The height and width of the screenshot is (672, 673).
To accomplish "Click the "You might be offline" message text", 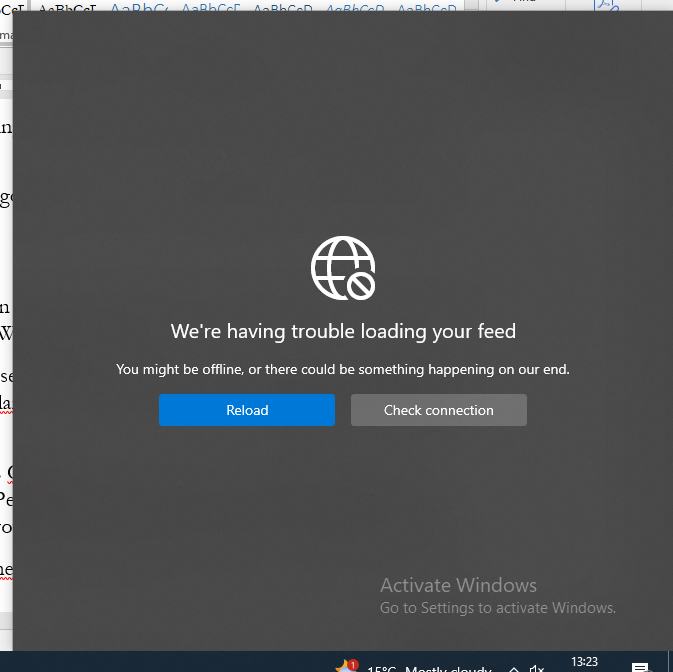I will tap(343, 369).
